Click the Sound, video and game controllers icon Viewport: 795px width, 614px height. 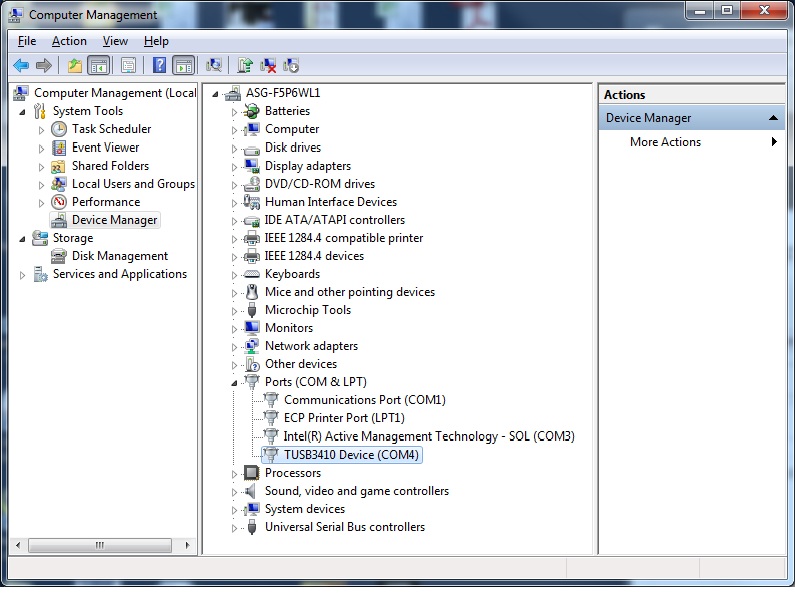point(250,491)
